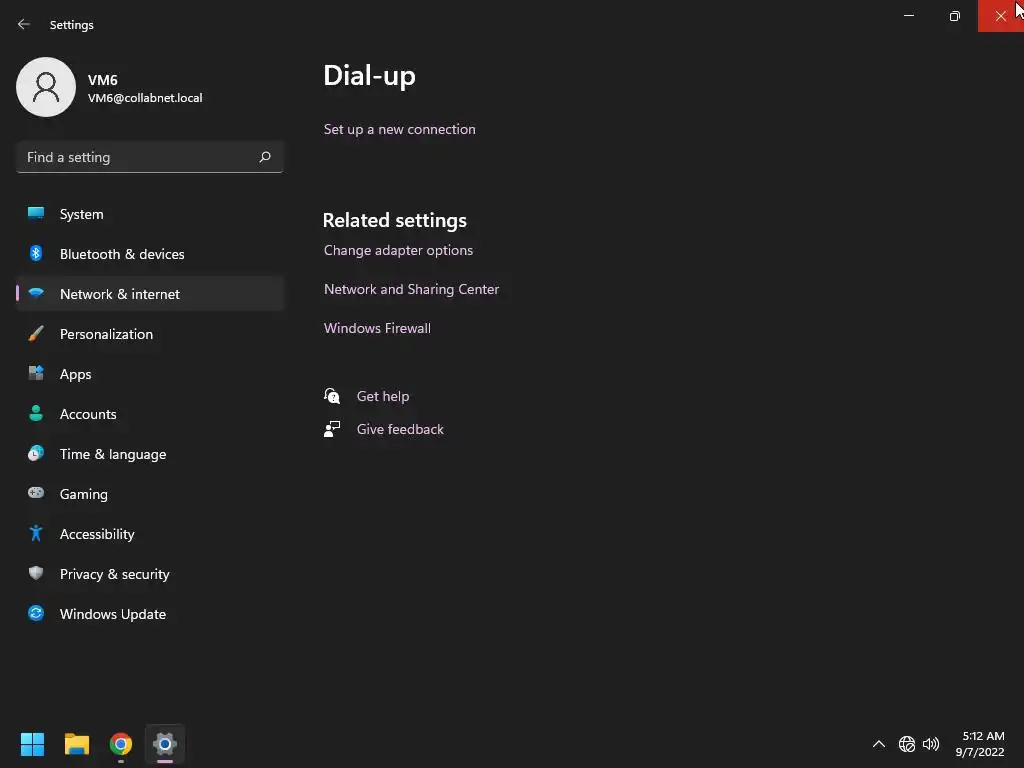Screen dimensions: 1024x768
Task: Click the Windows Firewall link
Action: pos(377,328)
